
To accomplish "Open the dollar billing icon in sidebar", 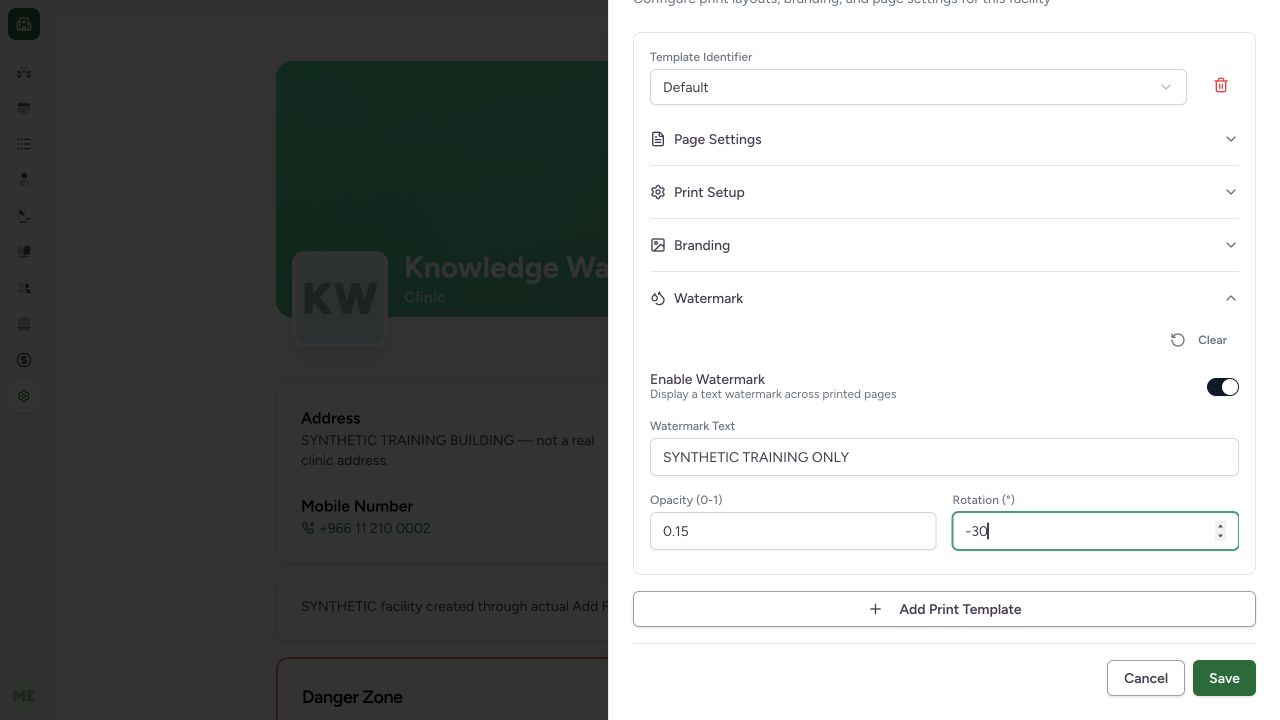I will (24, 360).
